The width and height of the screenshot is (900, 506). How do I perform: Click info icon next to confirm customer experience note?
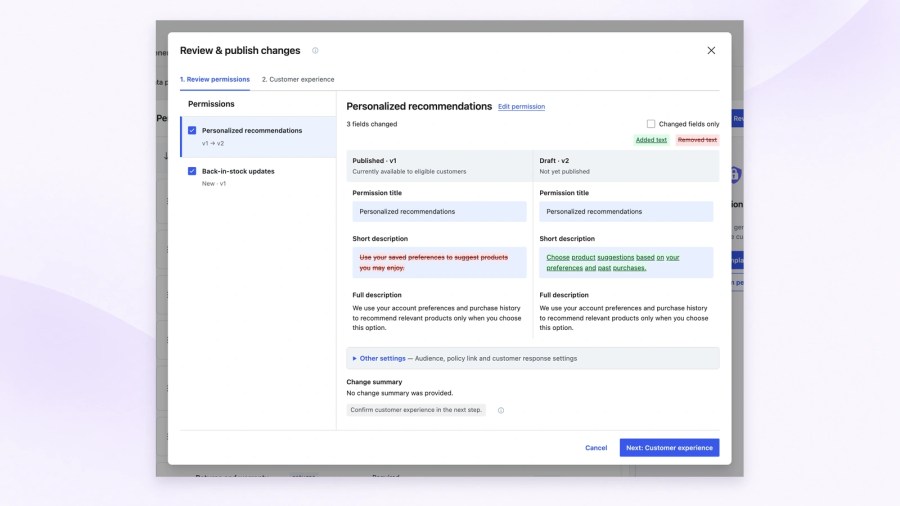click(x=501, y=410)
